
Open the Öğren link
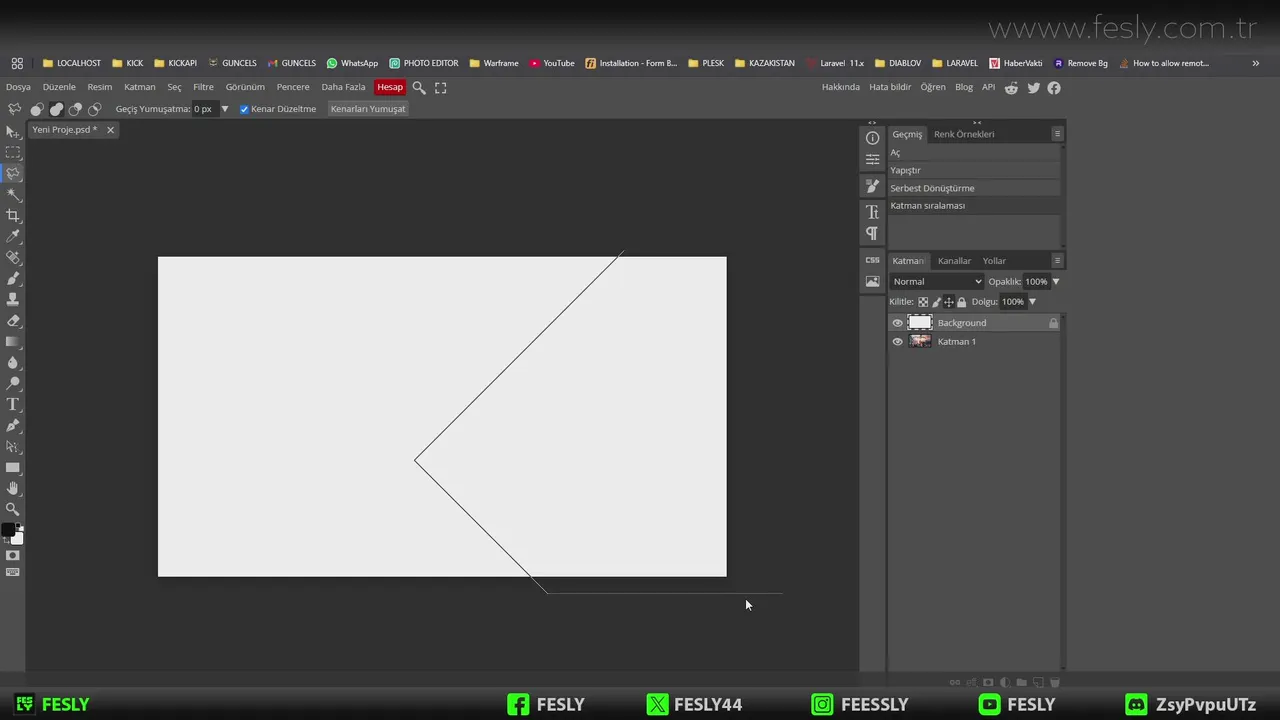933,87
